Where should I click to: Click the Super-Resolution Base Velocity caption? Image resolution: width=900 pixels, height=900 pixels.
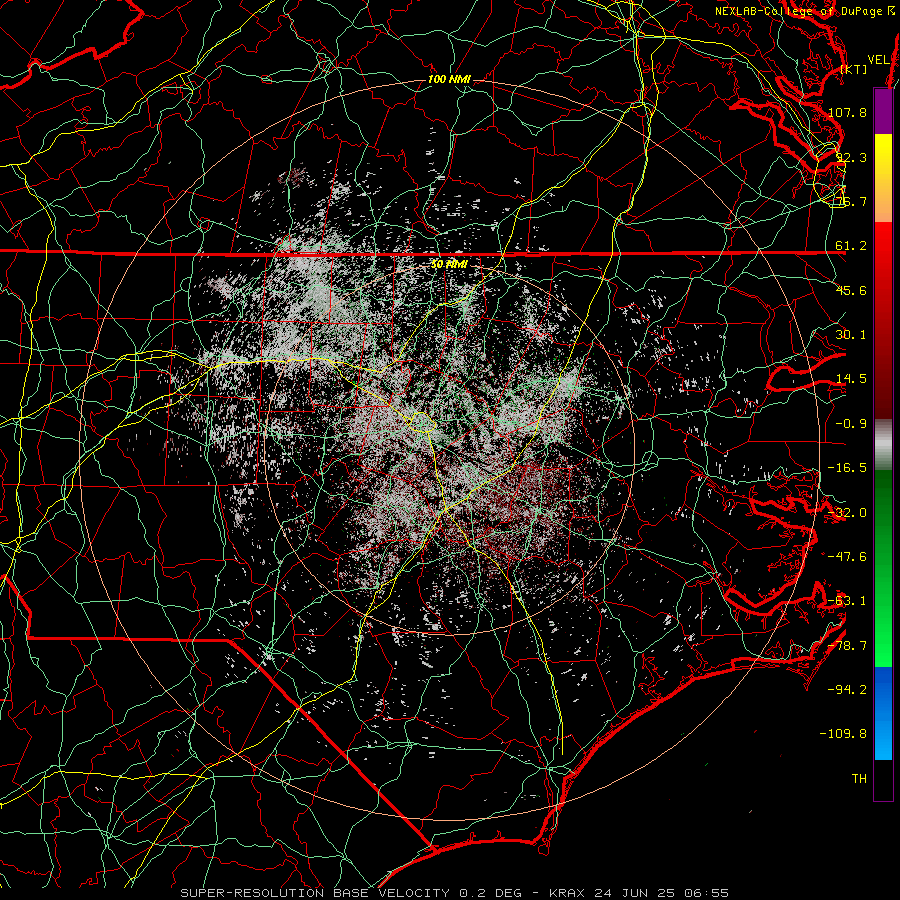(x=455, y=893)
